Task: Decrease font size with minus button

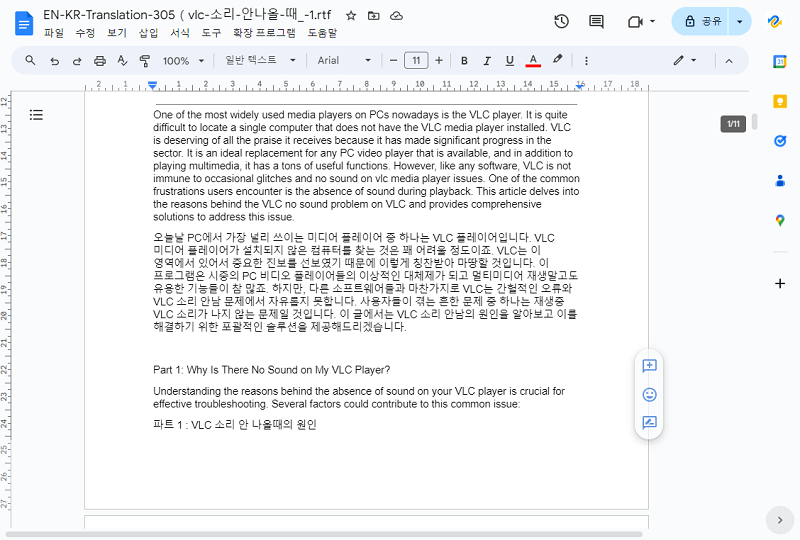Action: (393, 61)
